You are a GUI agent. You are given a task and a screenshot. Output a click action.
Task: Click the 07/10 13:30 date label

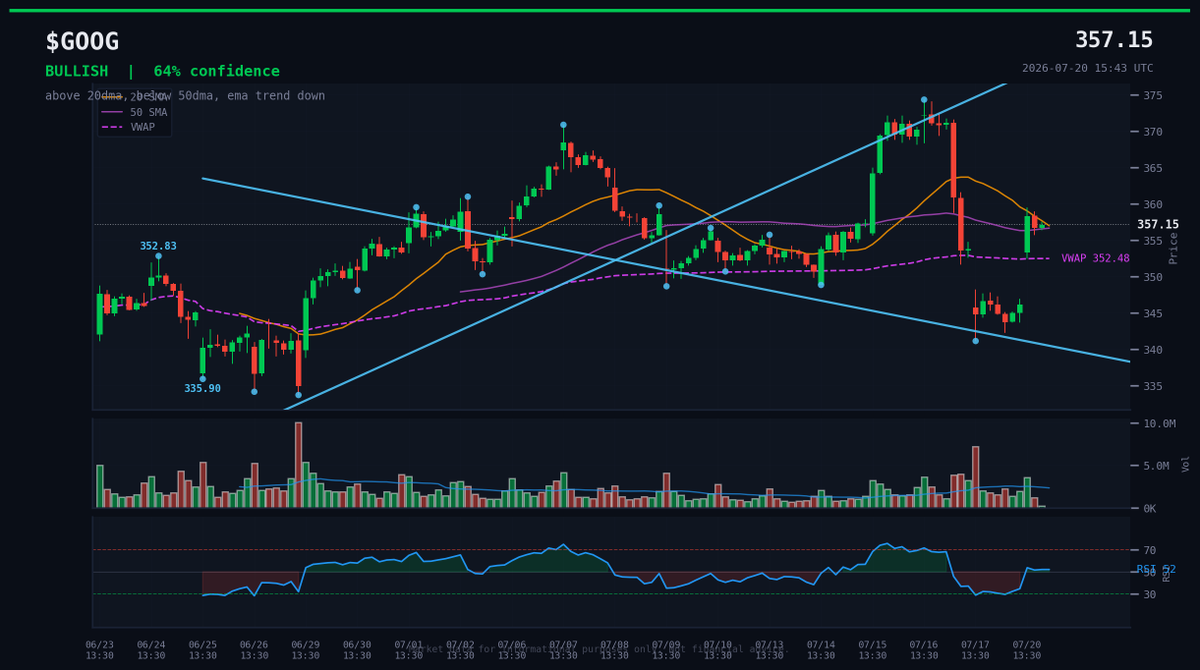click(718, 650)
